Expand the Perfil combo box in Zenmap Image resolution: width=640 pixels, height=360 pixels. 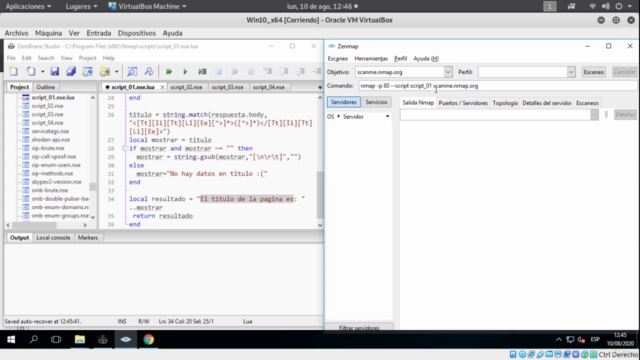tap(571, 72)
